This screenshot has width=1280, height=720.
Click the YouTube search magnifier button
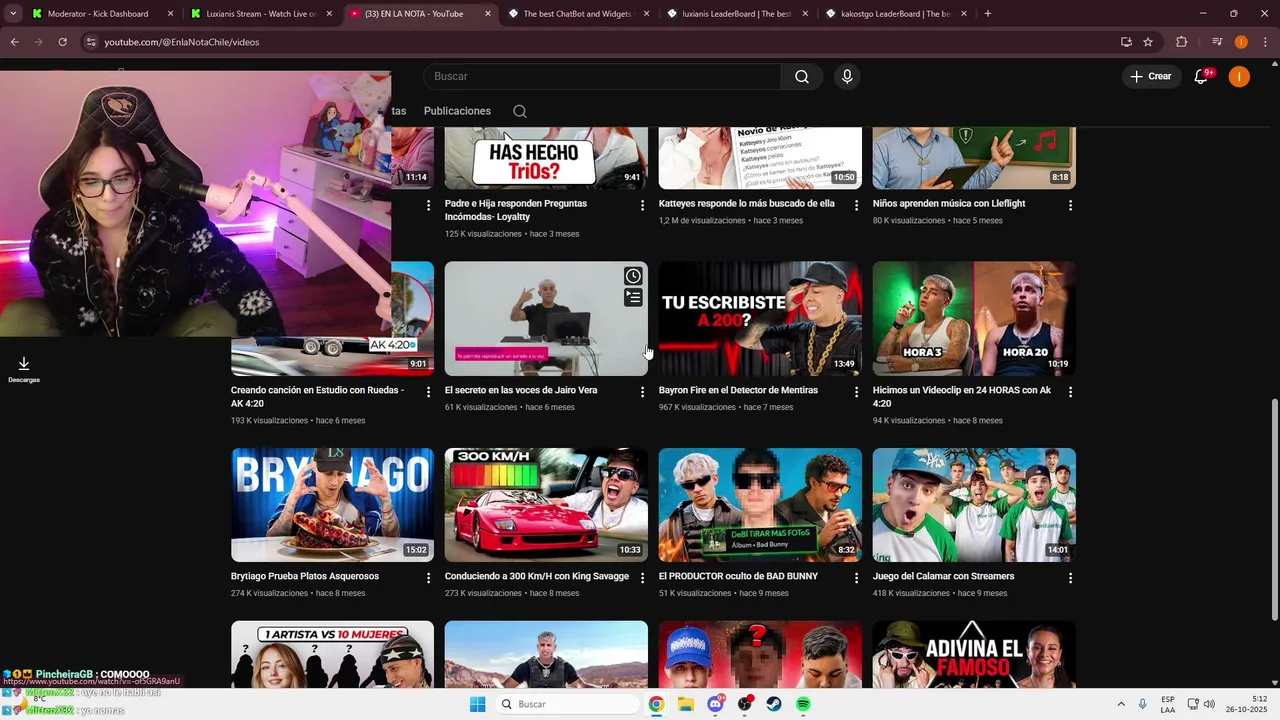[802, 77]
